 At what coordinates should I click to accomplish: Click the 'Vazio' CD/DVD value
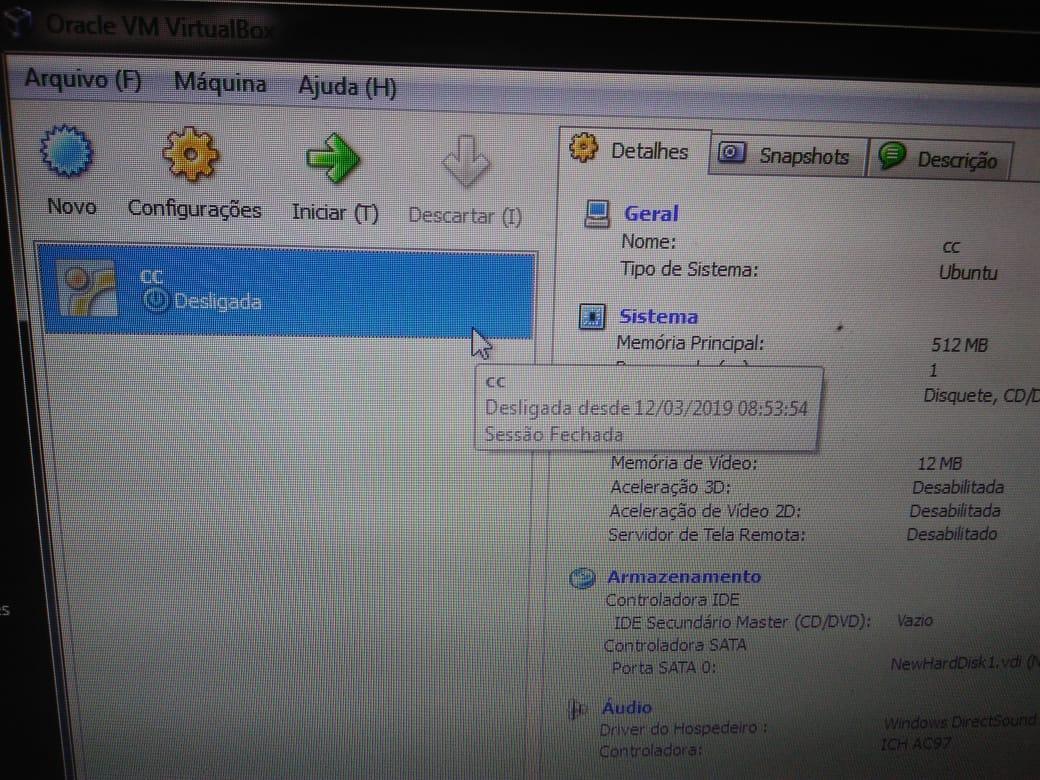point(914,621)
